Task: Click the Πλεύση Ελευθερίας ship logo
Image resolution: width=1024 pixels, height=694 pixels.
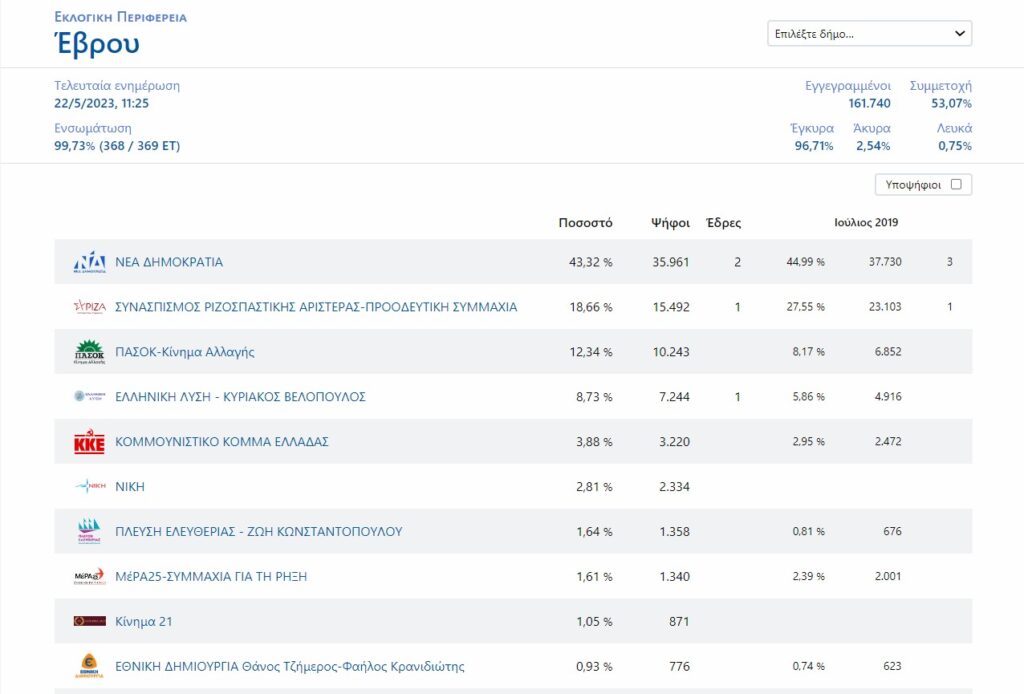Action: pos(89,532)
